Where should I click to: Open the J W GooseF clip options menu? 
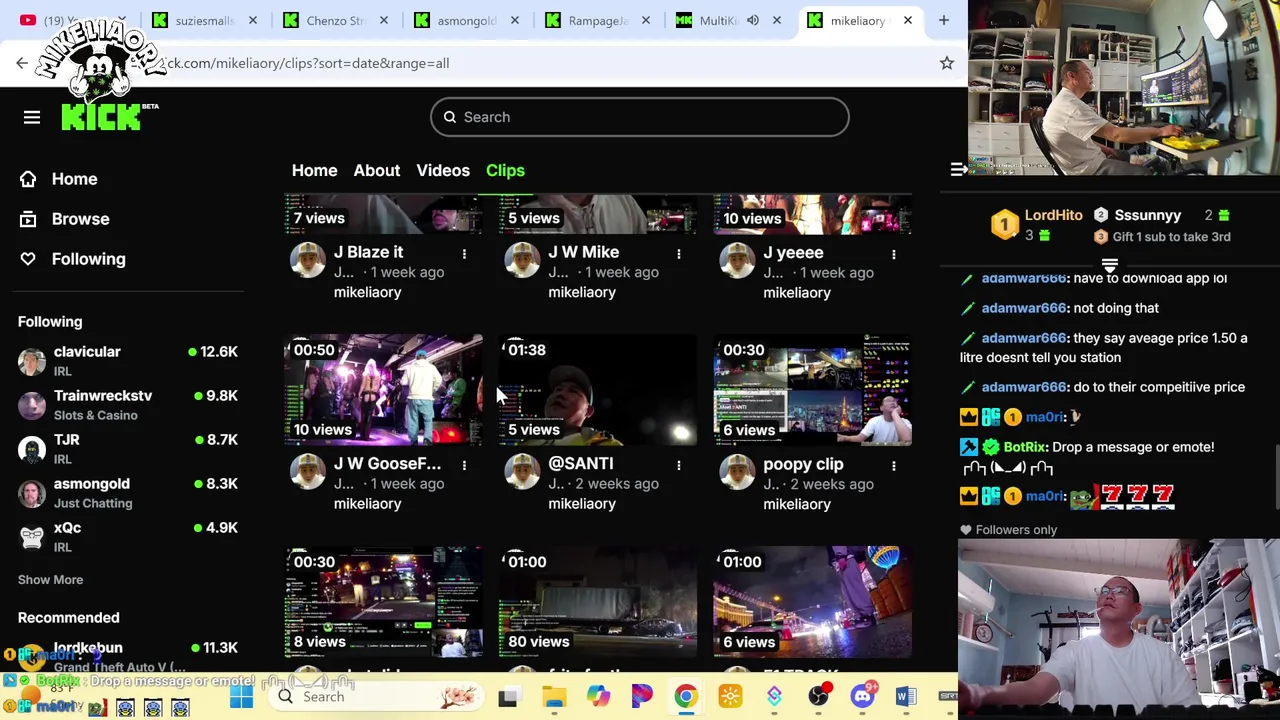(x=464, y=465)
